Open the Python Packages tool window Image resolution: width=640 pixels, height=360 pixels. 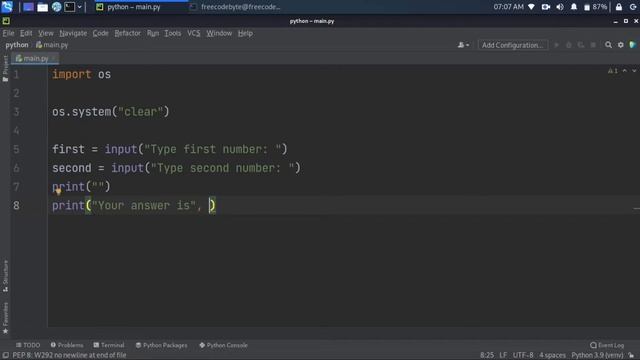(x=162, y=345)
